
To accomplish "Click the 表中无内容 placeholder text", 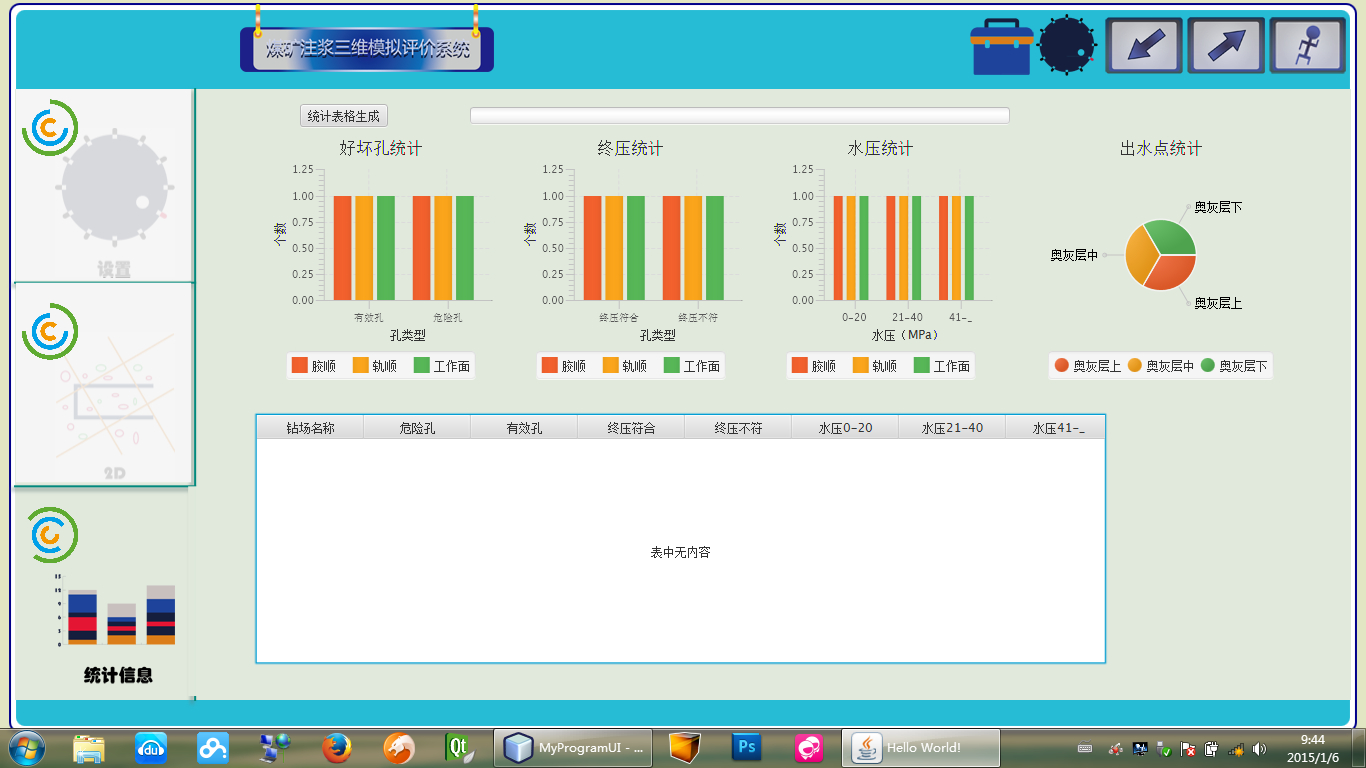I will tap(681, 552).
